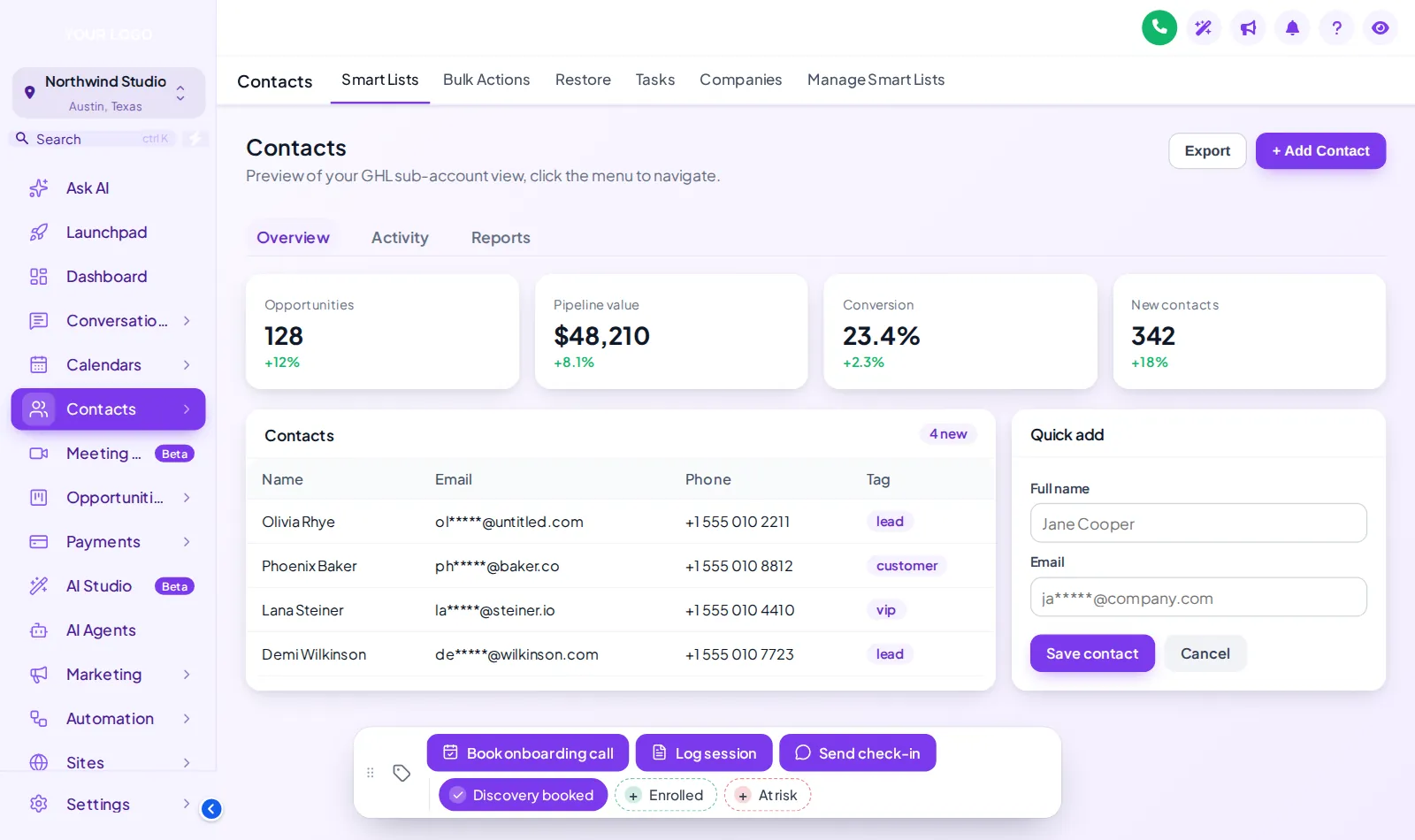The width and height of the screenshot is (1415, 840).
Task: Open the magic wand AI icon in header
Action: 1204,28
